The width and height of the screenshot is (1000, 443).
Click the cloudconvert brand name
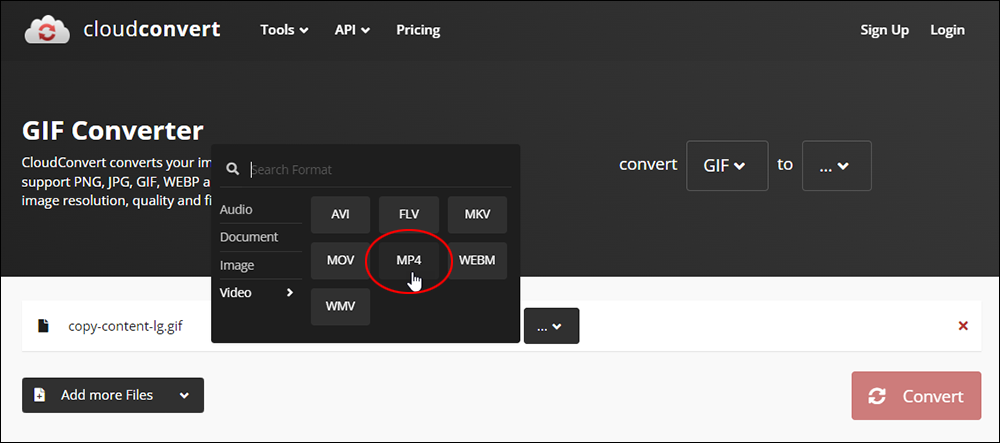[152, 29]
